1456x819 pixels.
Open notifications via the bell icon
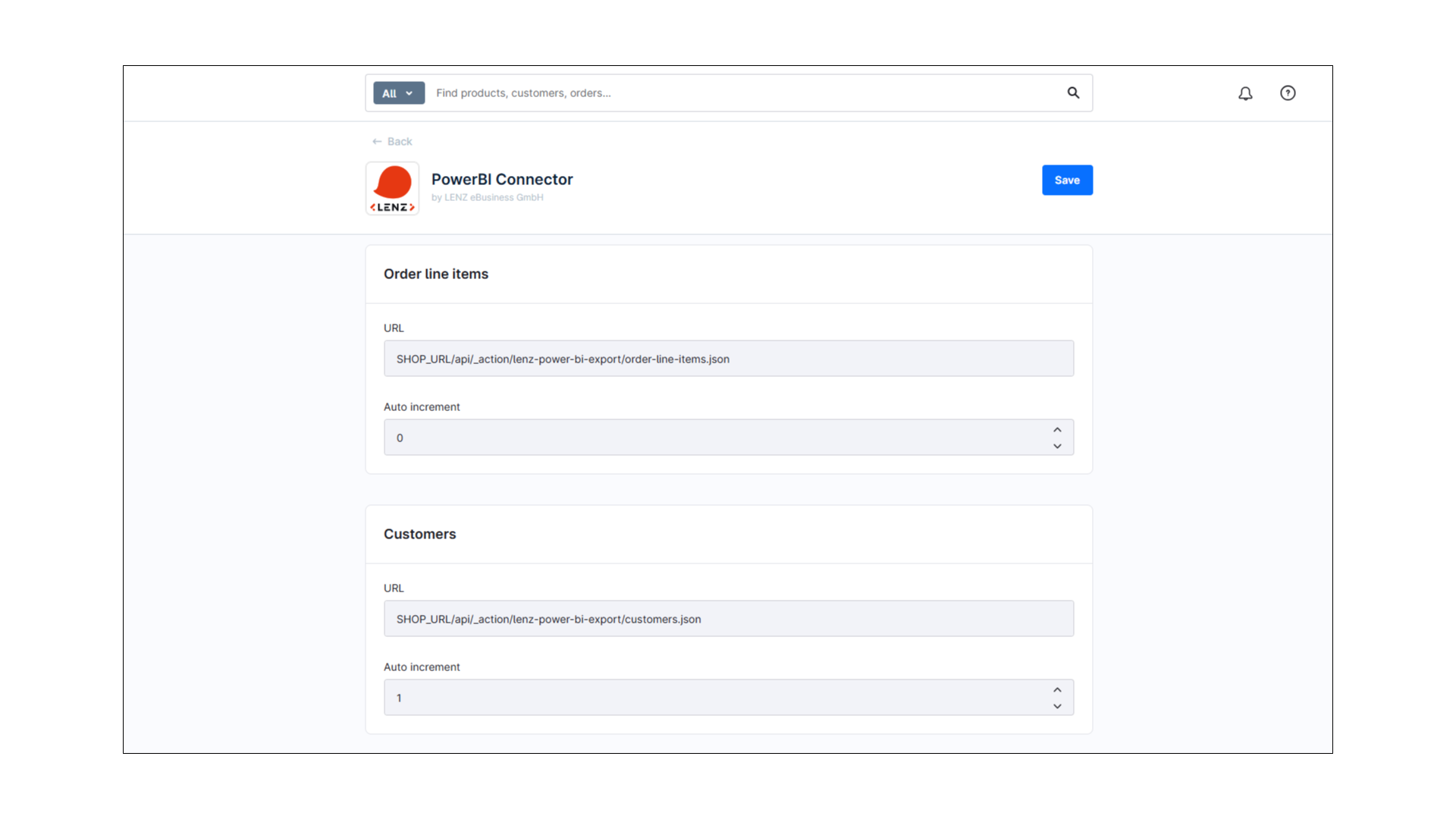(1245, 93)
